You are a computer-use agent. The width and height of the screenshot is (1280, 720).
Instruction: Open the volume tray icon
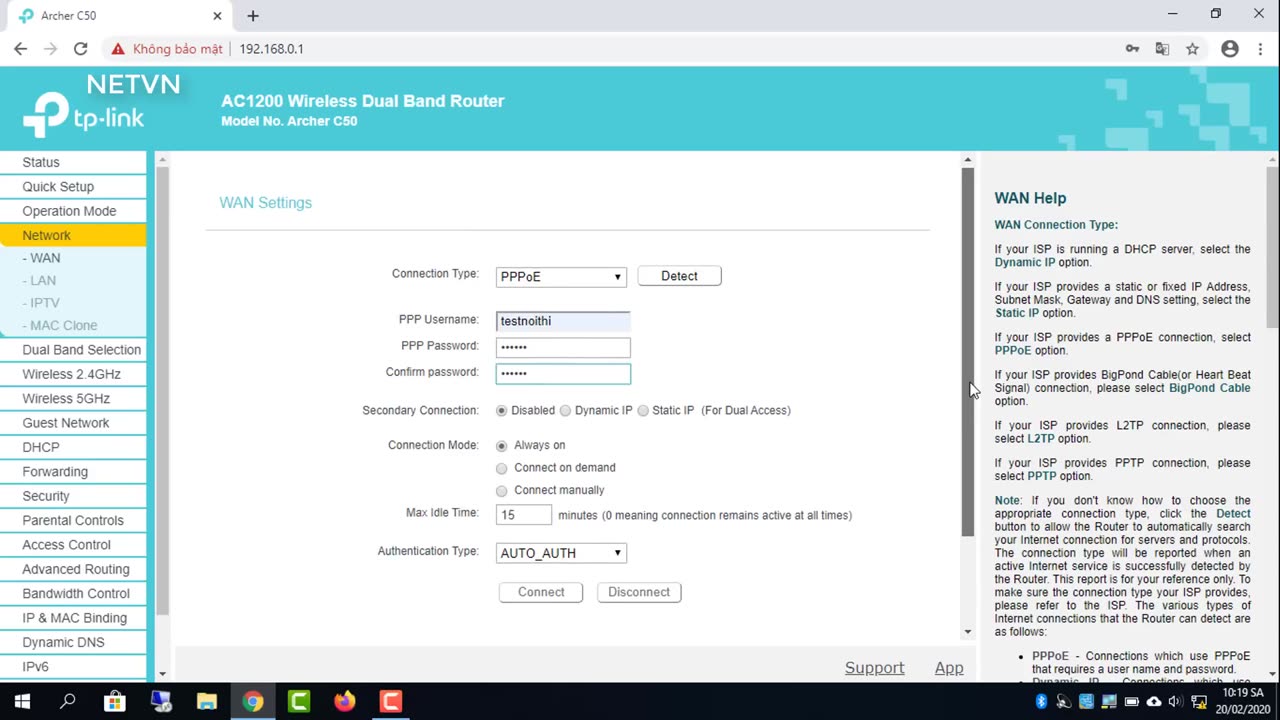click(1176, 701)
